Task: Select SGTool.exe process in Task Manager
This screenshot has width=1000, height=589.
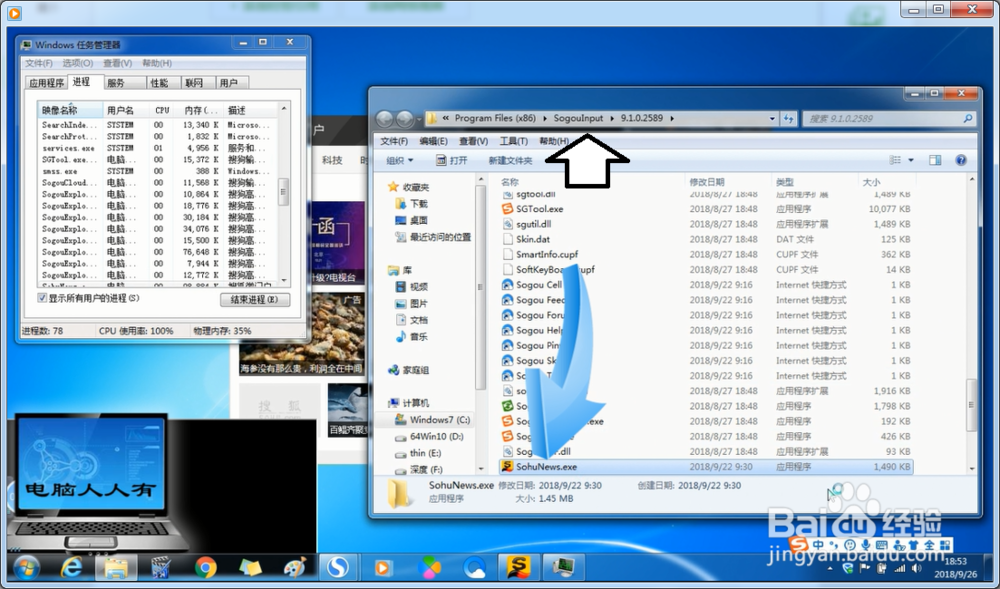Action: [x=157, y=159]
